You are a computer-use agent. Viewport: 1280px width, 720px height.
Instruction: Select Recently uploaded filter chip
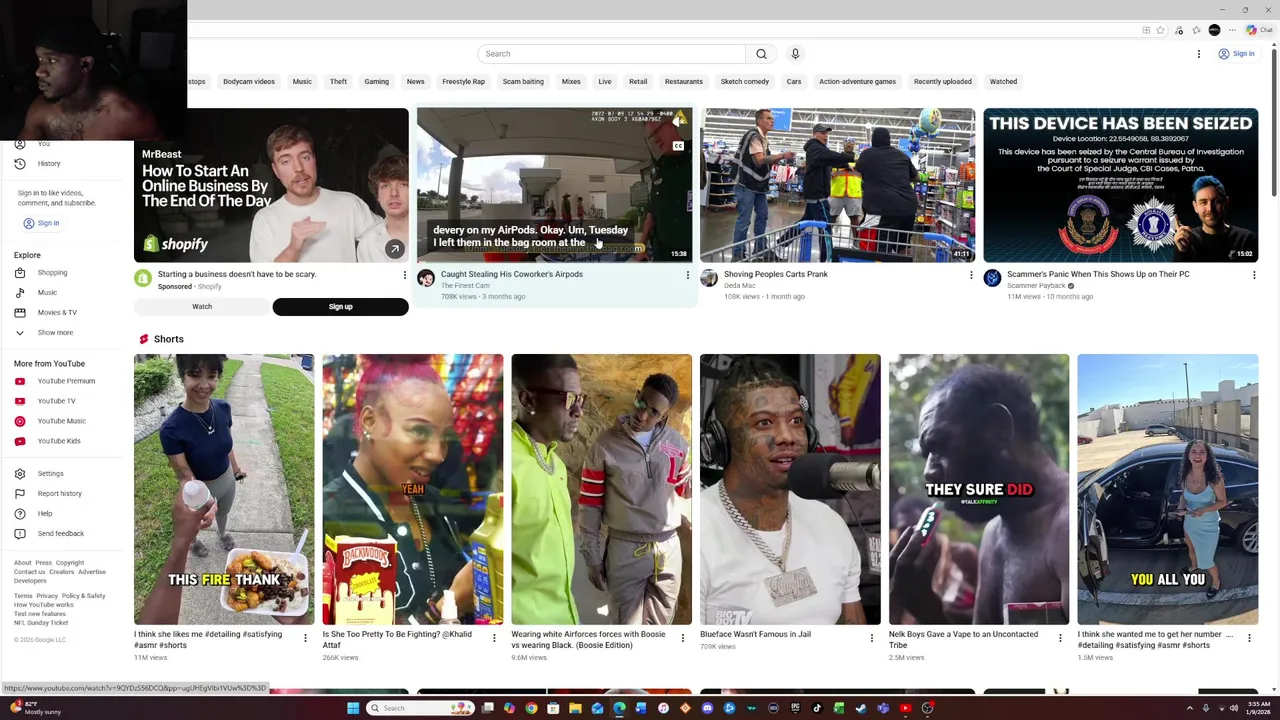click(942, 82)
